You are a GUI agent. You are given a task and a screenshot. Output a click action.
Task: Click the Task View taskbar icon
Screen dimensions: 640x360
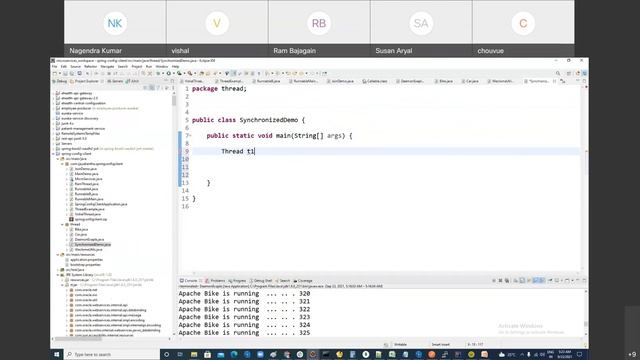click(x=180, y=354)
